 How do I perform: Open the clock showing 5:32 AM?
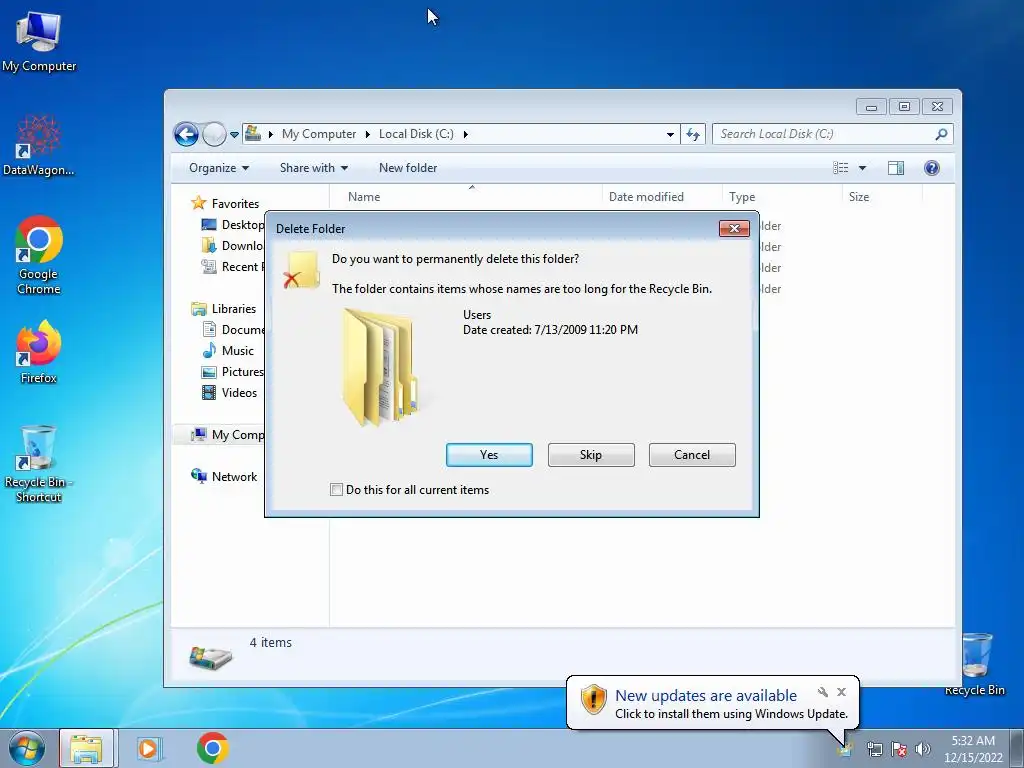[x=973, y=749]
